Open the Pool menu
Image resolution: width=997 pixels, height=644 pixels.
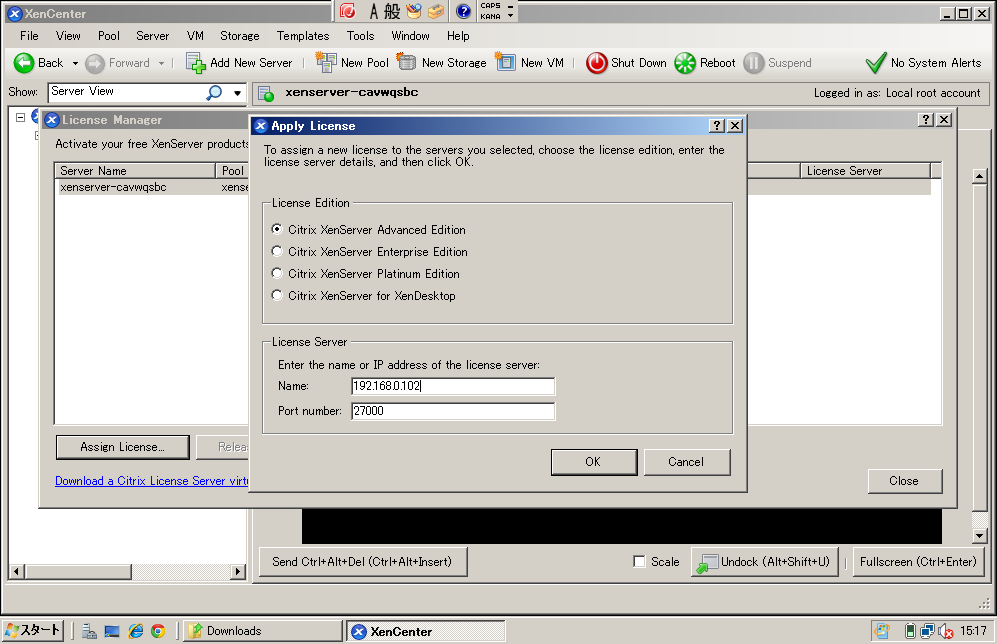tap(109, 36)
